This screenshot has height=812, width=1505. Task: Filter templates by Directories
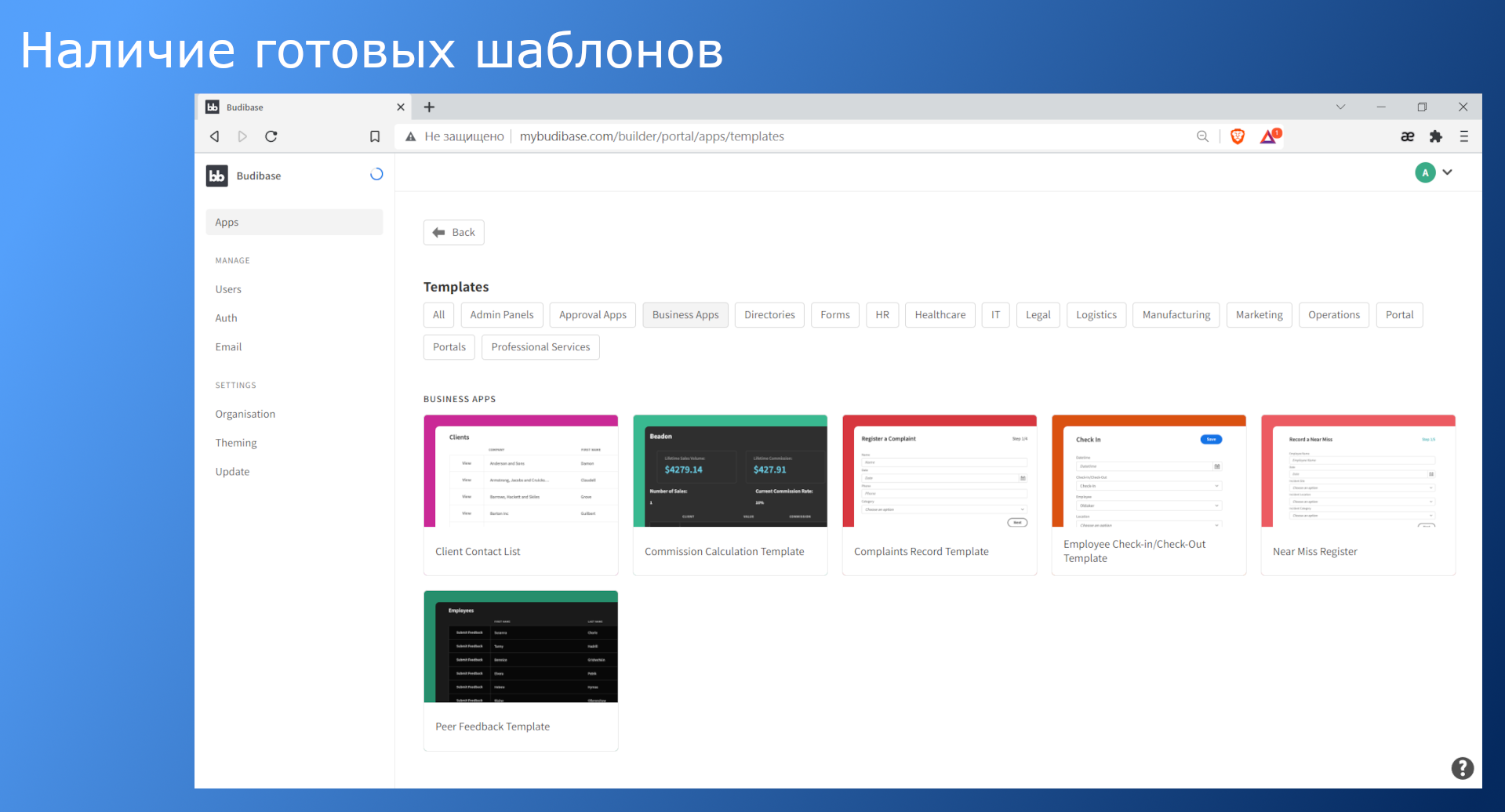coord(769,315)
